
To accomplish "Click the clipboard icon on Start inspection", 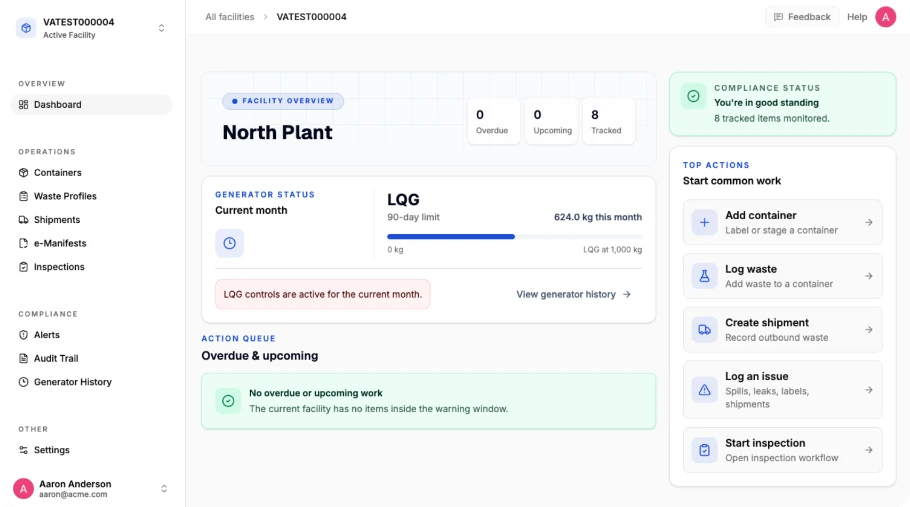I will [704, 450].
